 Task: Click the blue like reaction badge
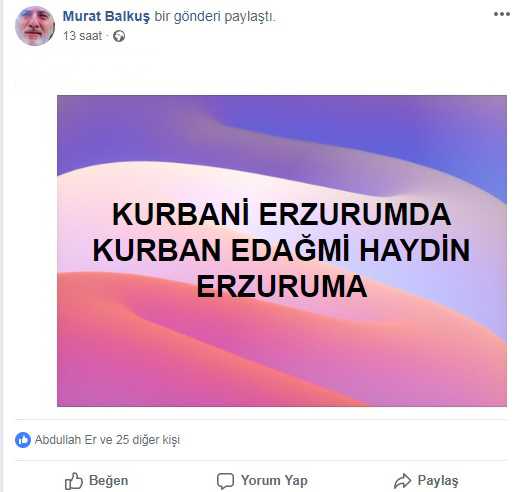23,440
